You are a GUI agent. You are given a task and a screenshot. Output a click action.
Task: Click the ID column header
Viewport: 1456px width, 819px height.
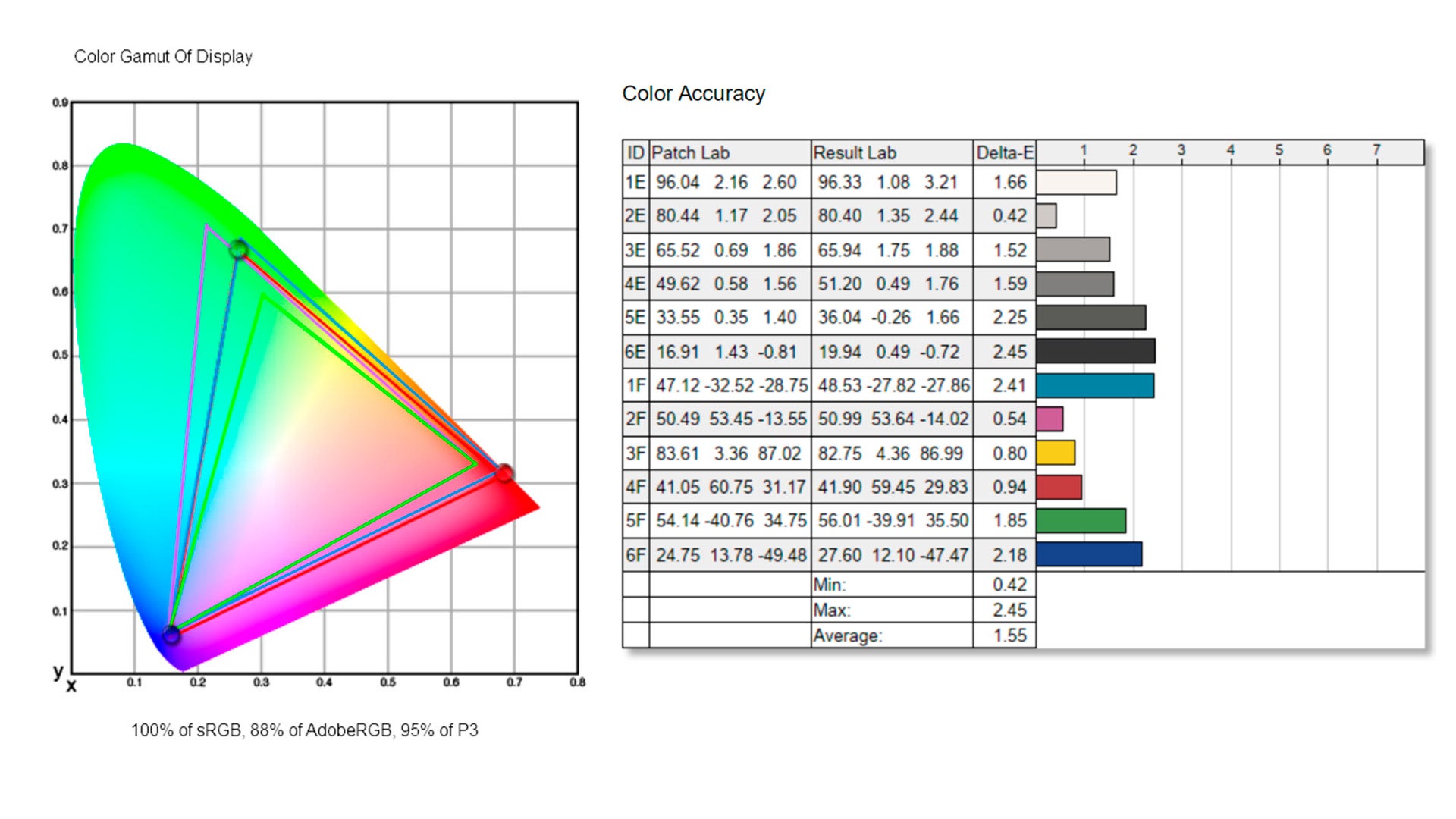(635, 153)
